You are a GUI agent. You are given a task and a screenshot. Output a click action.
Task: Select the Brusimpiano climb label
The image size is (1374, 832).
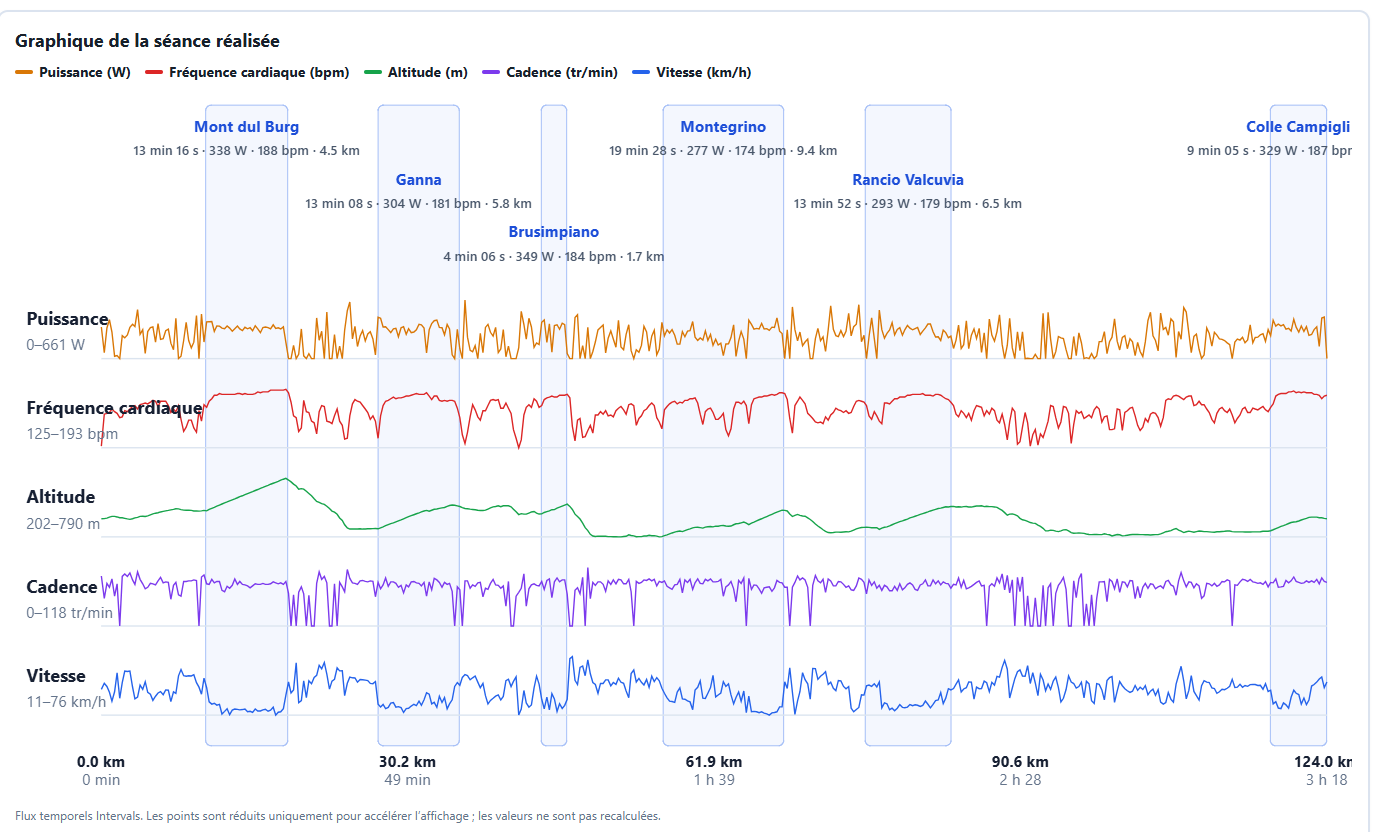[554, 232]
